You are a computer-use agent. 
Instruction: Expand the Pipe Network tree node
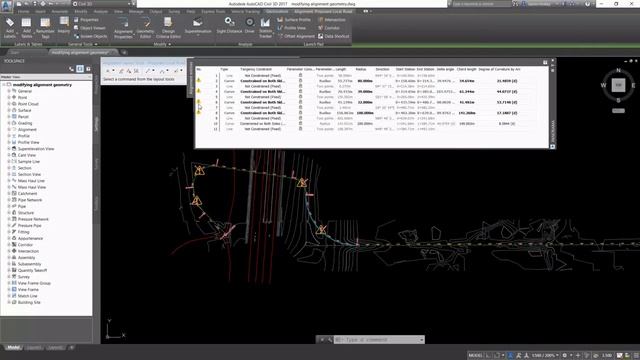(x=9, y=200)
